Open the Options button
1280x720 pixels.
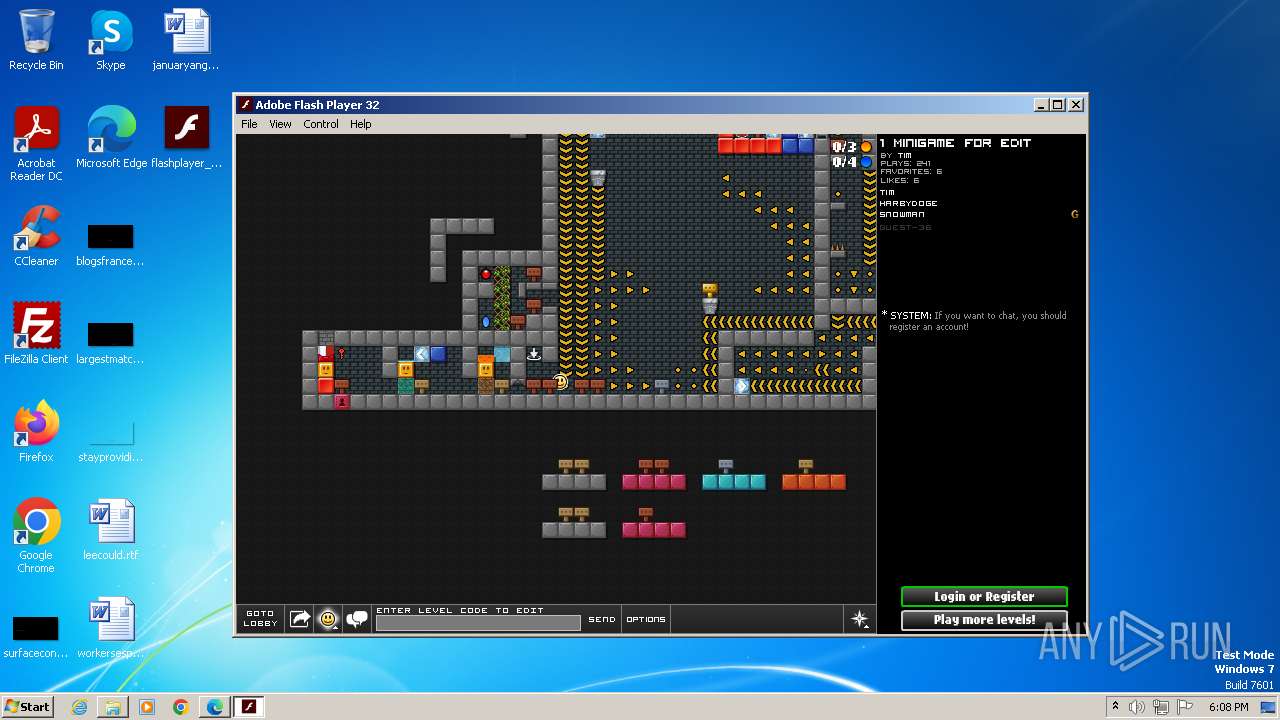[x=646, y=620]
